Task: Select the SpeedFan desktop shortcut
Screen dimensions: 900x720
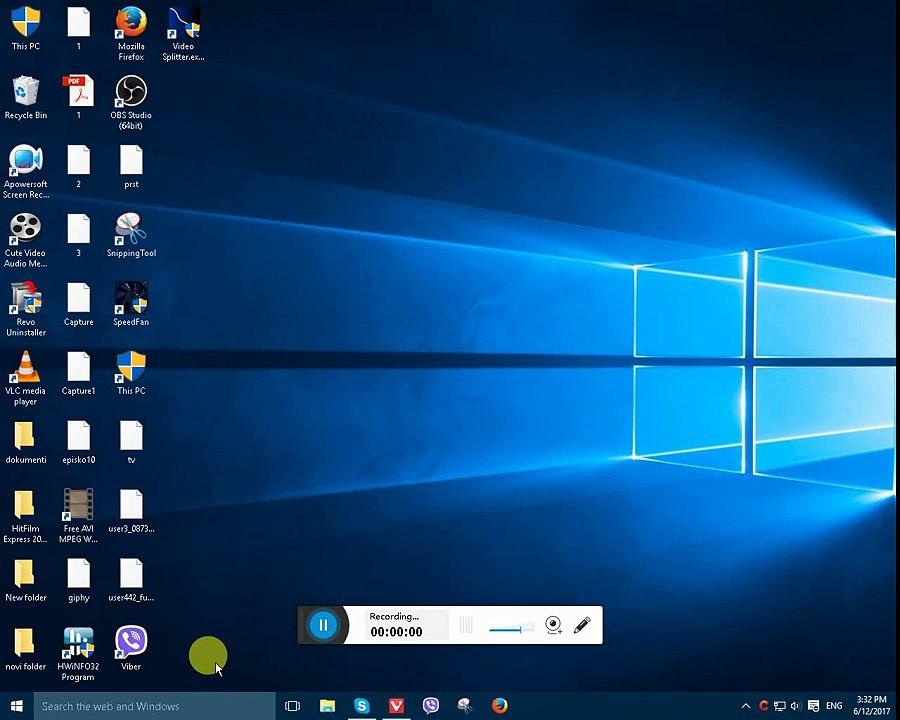Action: (131, 304)
